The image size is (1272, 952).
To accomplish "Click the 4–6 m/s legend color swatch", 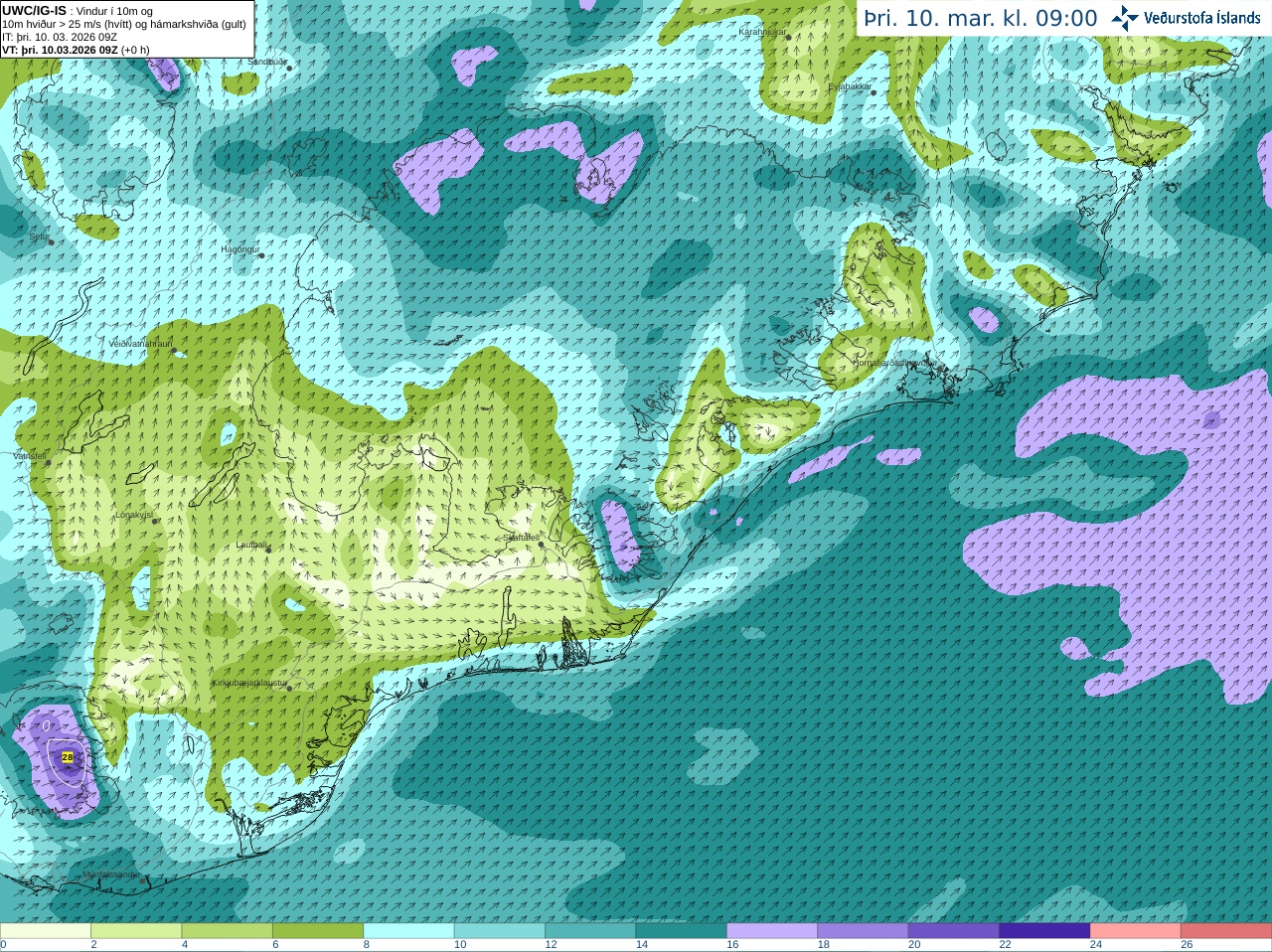I will (228, 931).
